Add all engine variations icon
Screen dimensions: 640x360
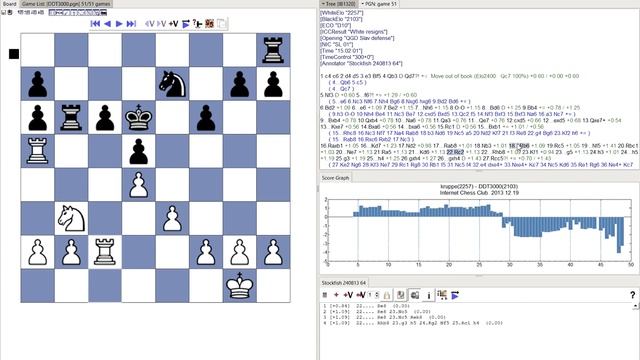[360, 295]
